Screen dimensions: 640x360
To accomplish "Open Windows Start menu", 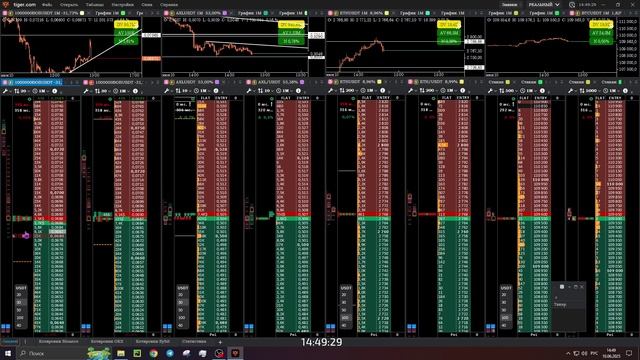I will click(x=7, y=353).
